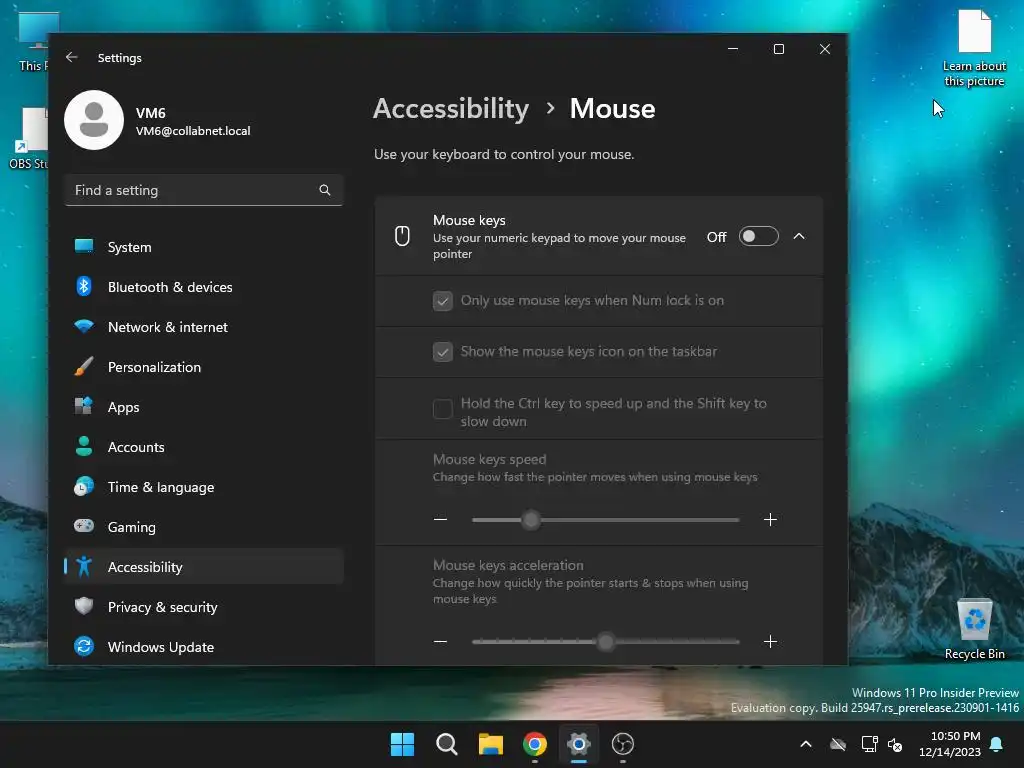Click the Windows Update refresh icon
1024x768 pixels.
[x=84, y=647]
